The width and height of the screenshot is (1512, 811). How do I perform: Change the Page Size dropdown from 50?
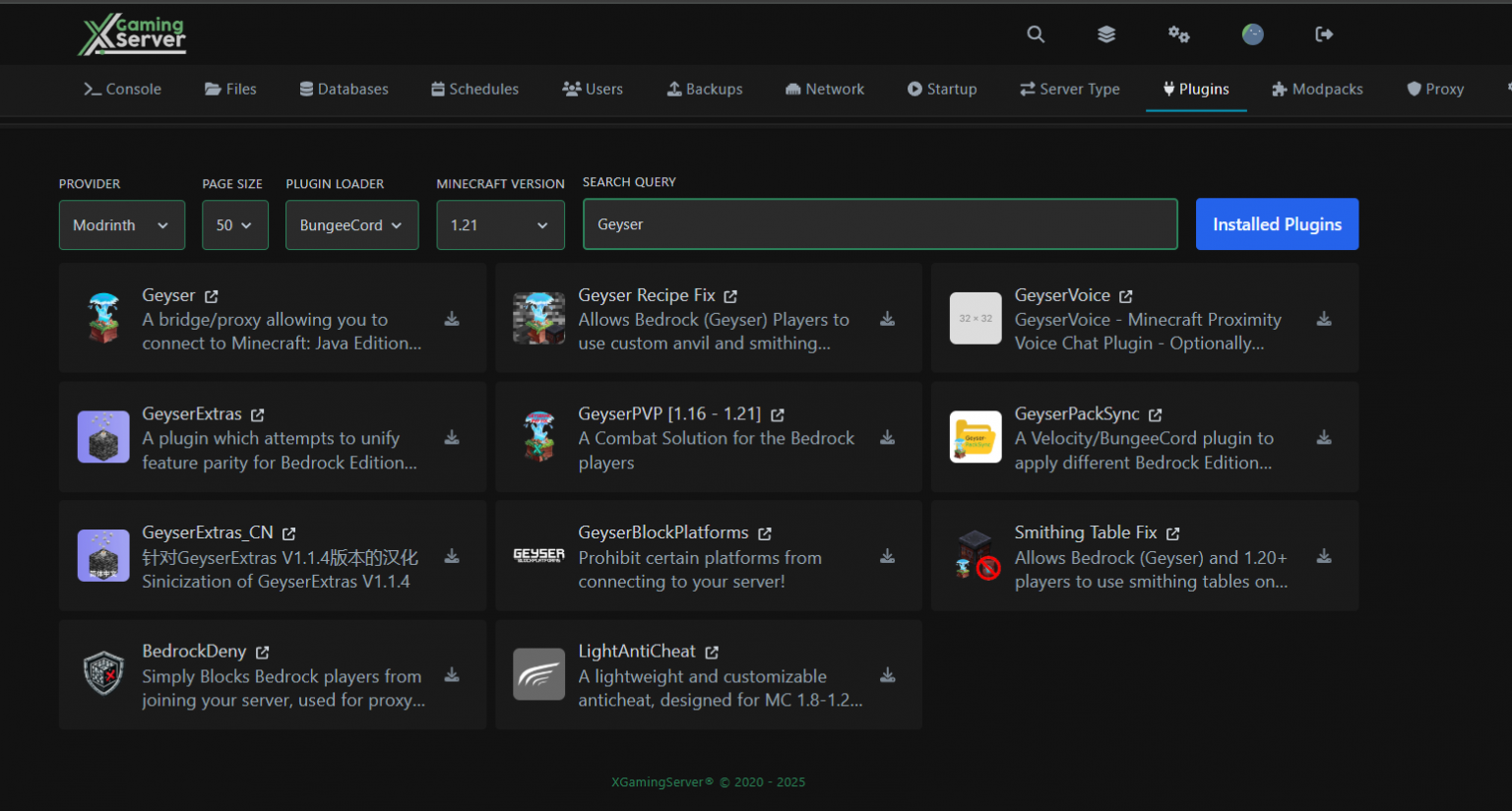(x=234, y=224)
